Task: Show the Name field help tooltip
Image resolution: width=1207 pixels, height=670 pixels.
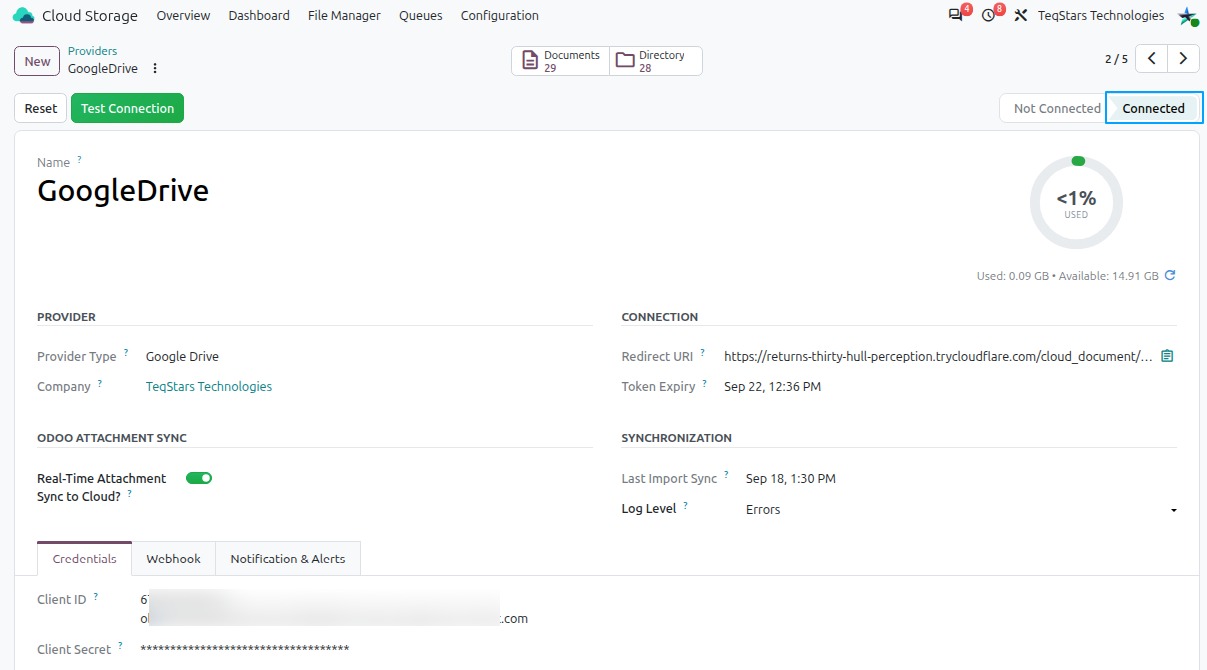Action: pyautogui.click(x=80, y=159)
